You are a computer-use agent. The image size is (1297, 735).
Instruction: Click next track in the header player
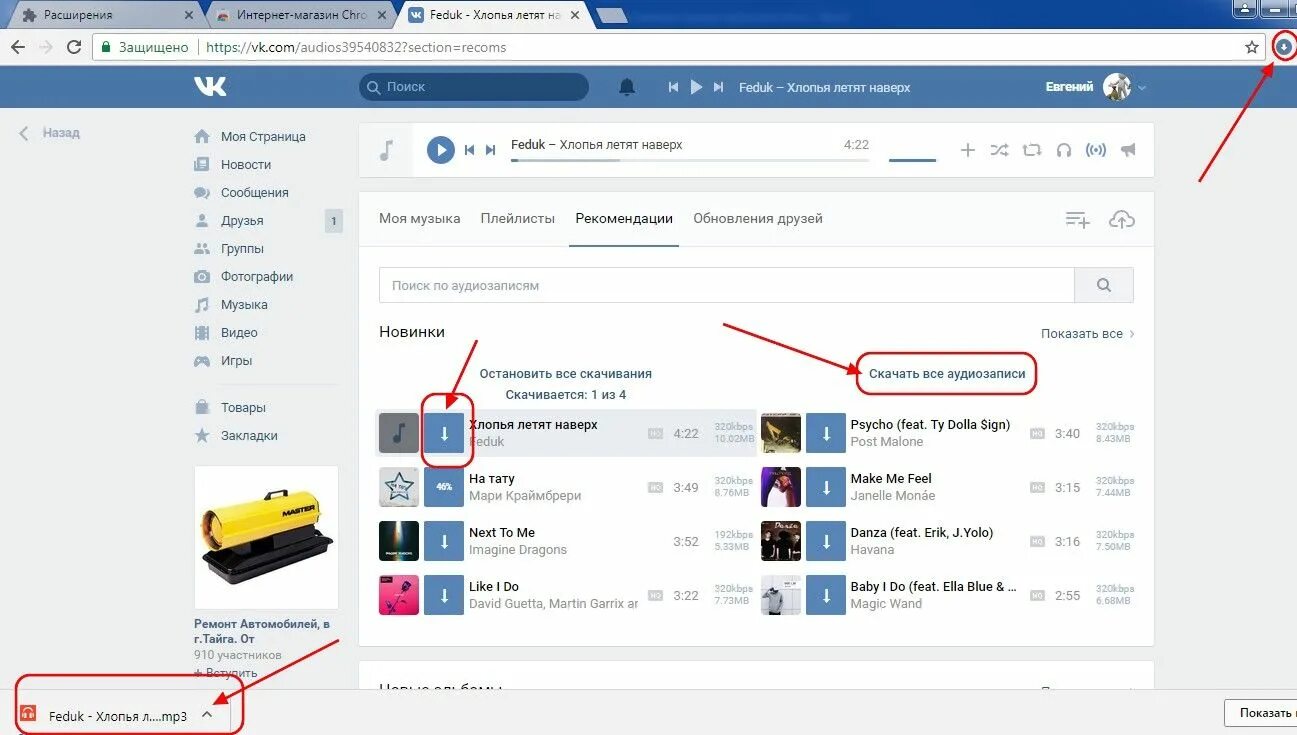(x=718, y=87)
